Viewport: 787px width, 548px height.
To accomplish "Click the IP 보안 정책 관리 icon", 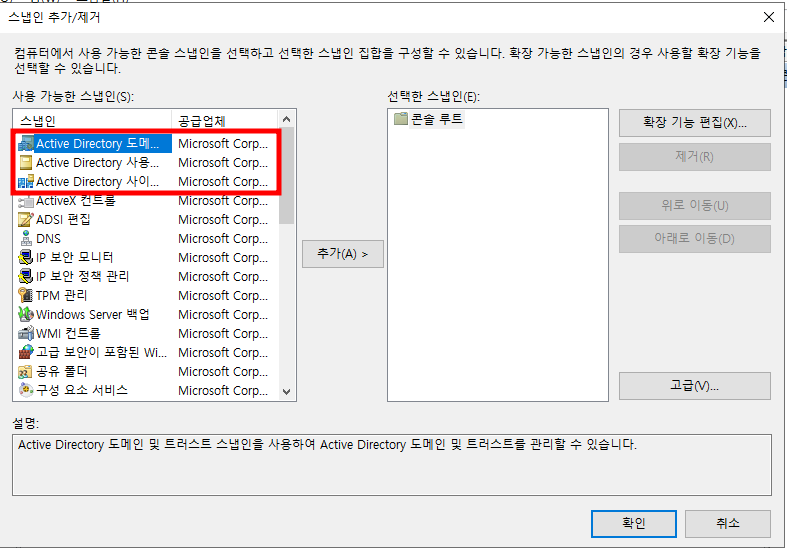I will [26, 277].
